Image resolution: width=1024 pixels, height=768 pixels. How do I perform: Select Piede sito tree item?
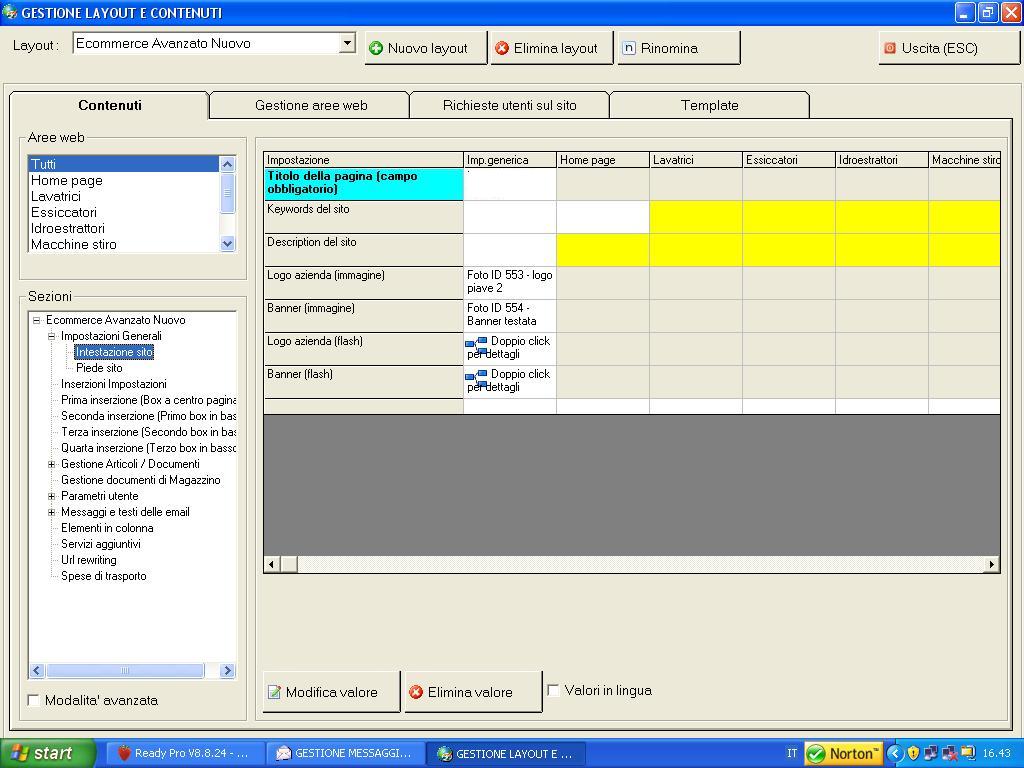coord(99,368)
